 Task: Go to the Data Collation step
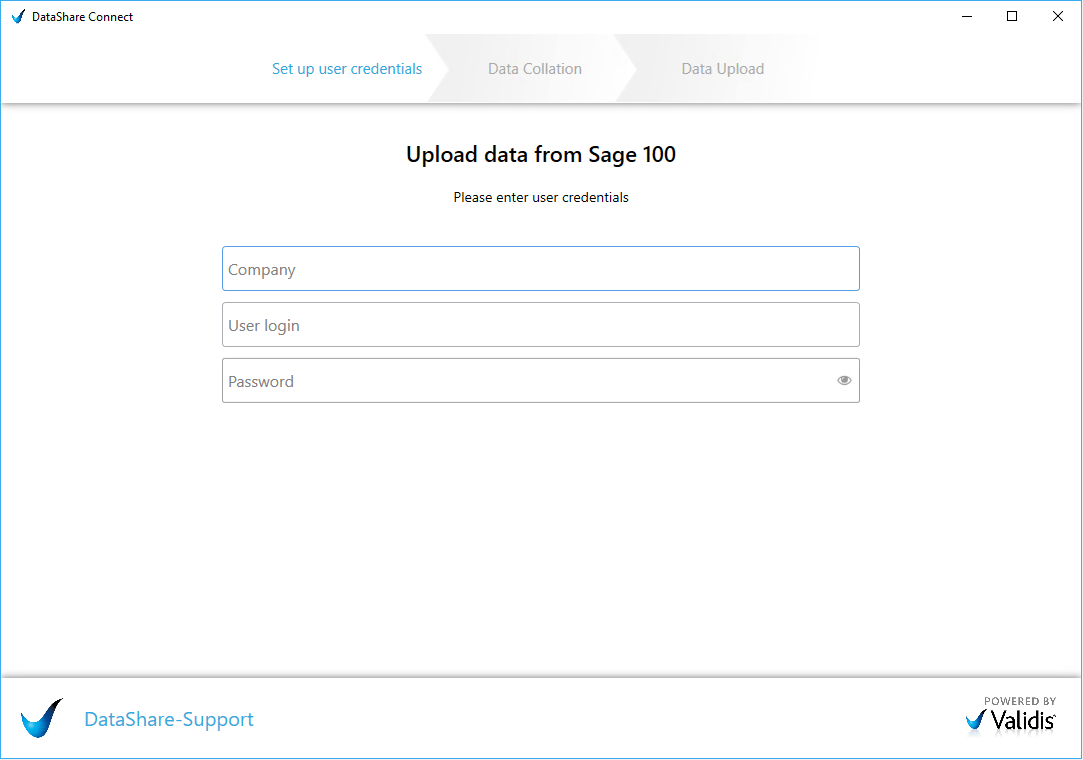535,69
